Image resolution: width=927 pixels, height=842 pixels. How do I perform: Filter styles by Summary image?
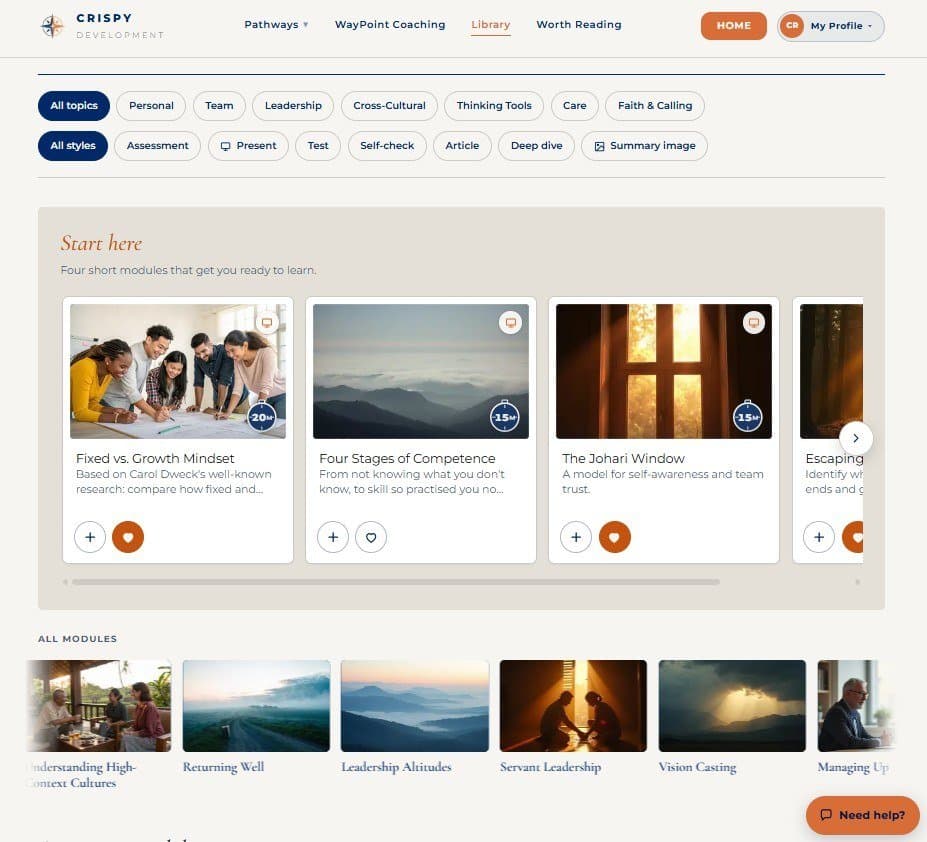(x=644, y=146)
